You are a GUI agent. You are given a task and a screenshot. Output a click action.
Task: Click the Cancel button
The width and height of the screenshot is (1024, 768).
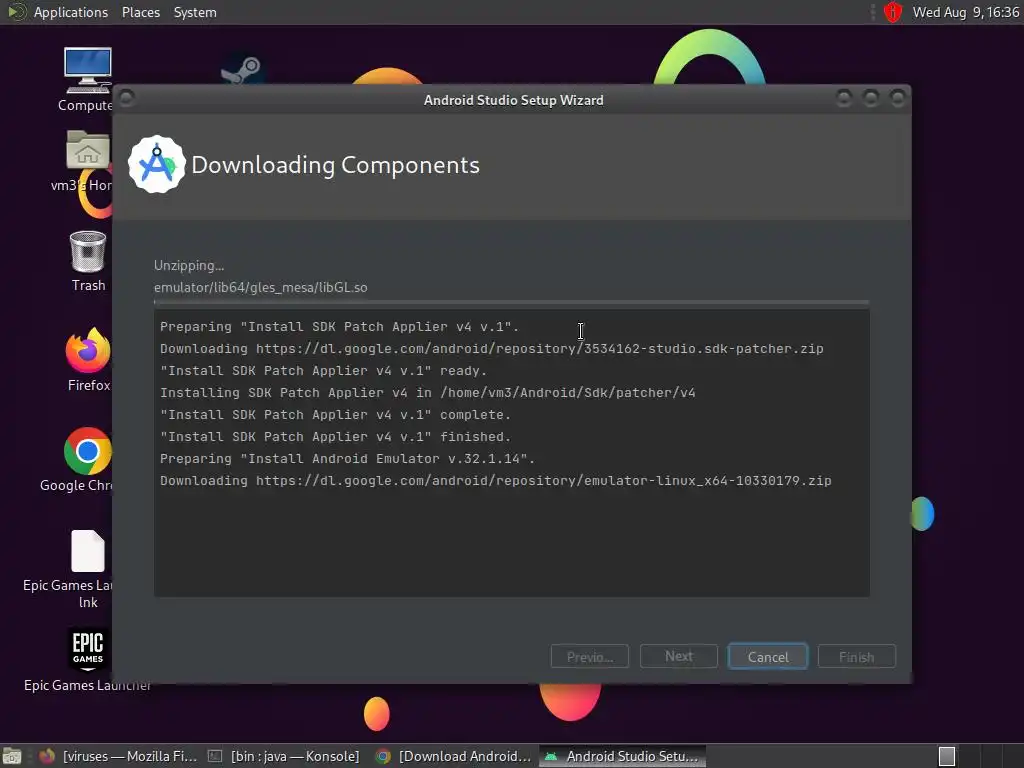pos(768,656)
